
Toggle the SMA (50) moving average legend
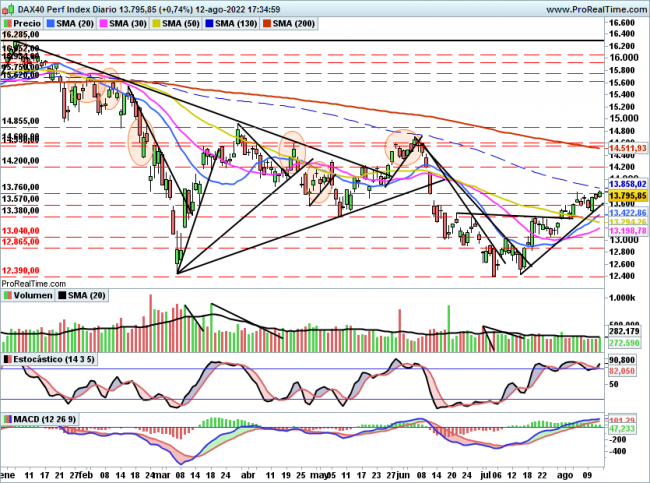pos(187,19)
